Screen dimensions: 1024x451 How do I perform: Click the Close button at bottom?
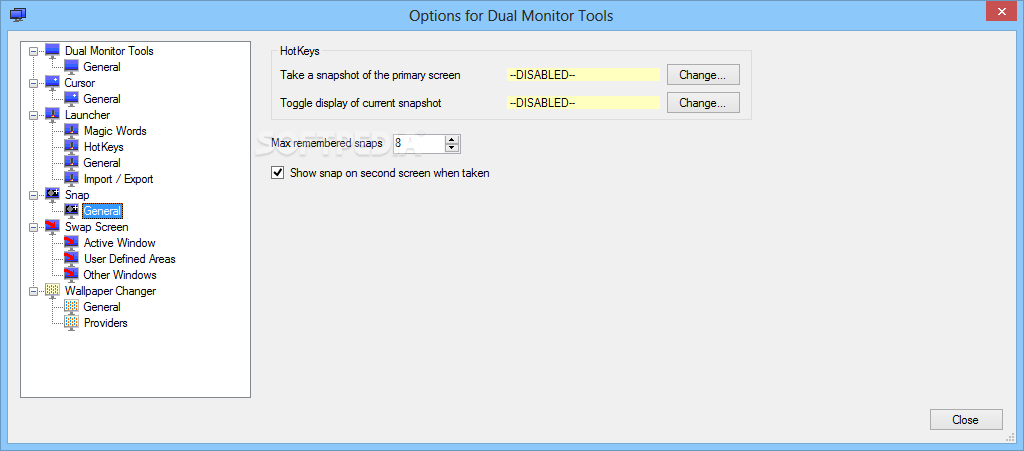[x=965, y=420]
